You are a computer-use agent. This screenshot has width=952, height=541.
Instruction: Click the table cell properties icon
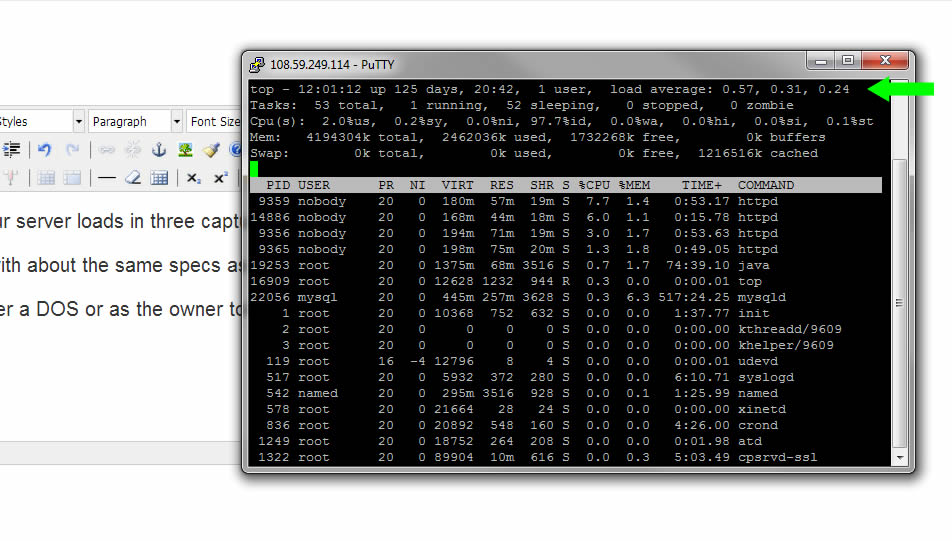(x=72, y=178)
